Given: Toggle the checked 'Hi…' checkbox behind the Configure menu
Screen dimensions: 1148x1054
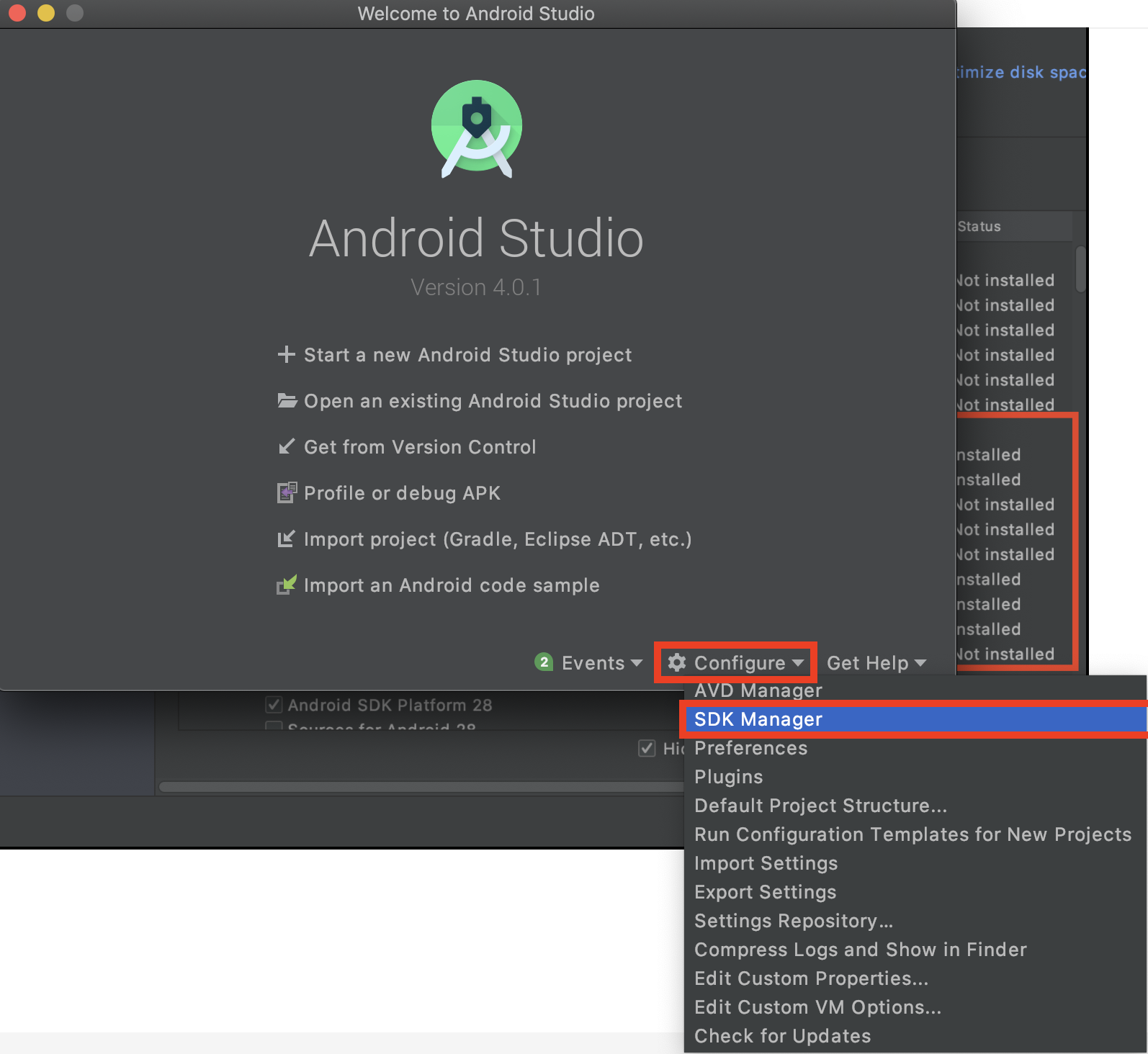Looking at the screenshot, I should pos(647,748).
